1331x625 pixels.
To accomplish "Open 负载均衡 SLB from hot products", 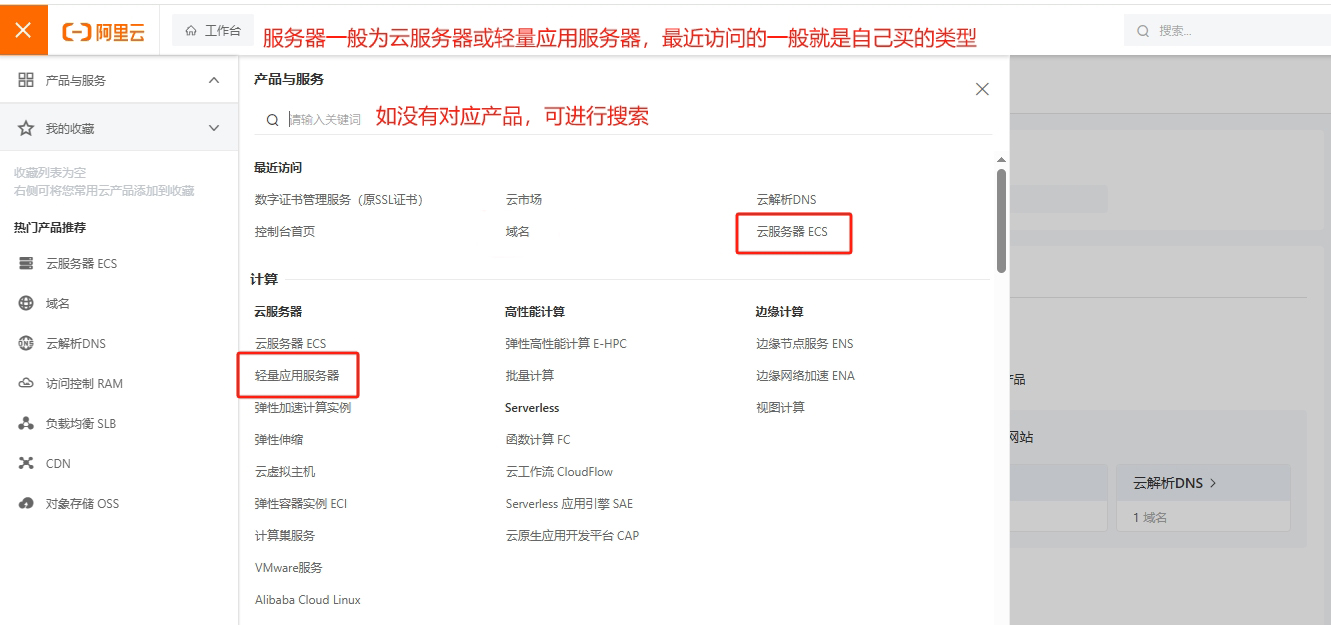I will pyautogui.click(x=81, y=424).
